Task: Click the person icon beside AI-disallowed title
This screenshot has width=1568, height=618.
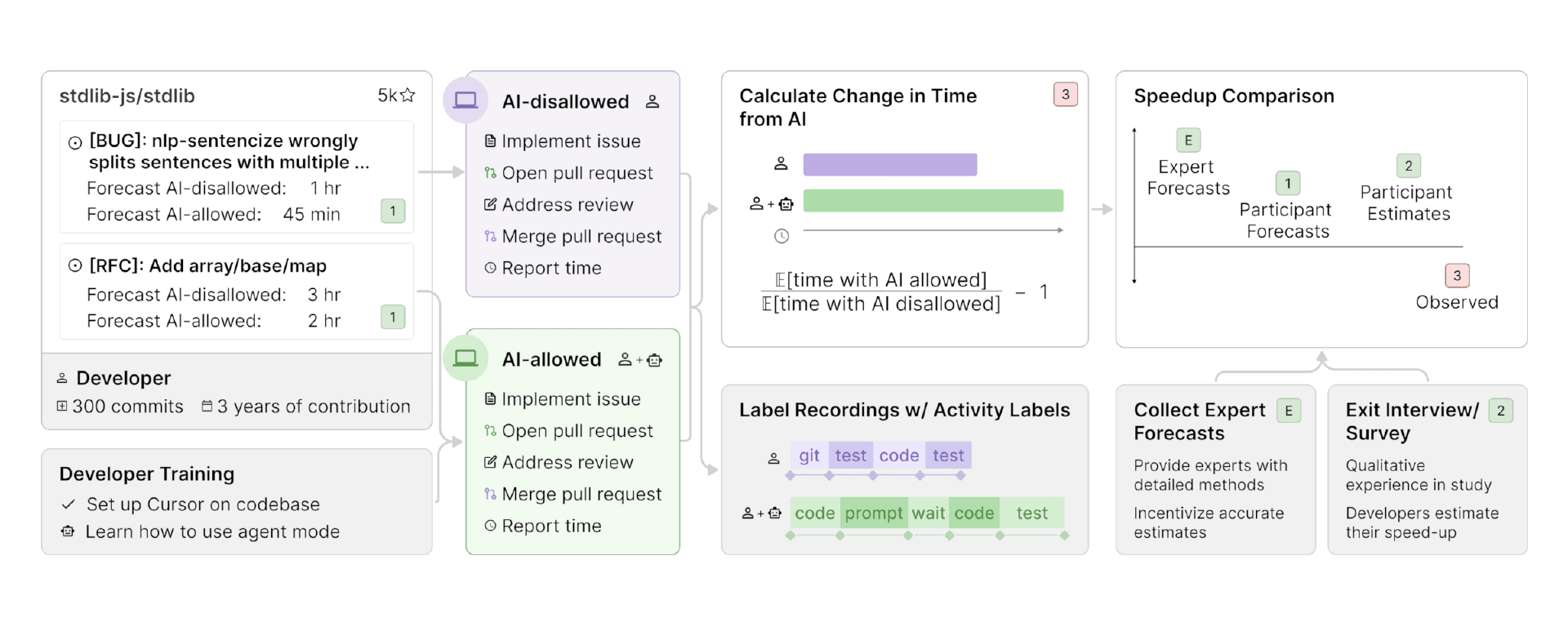Action: 653,102
